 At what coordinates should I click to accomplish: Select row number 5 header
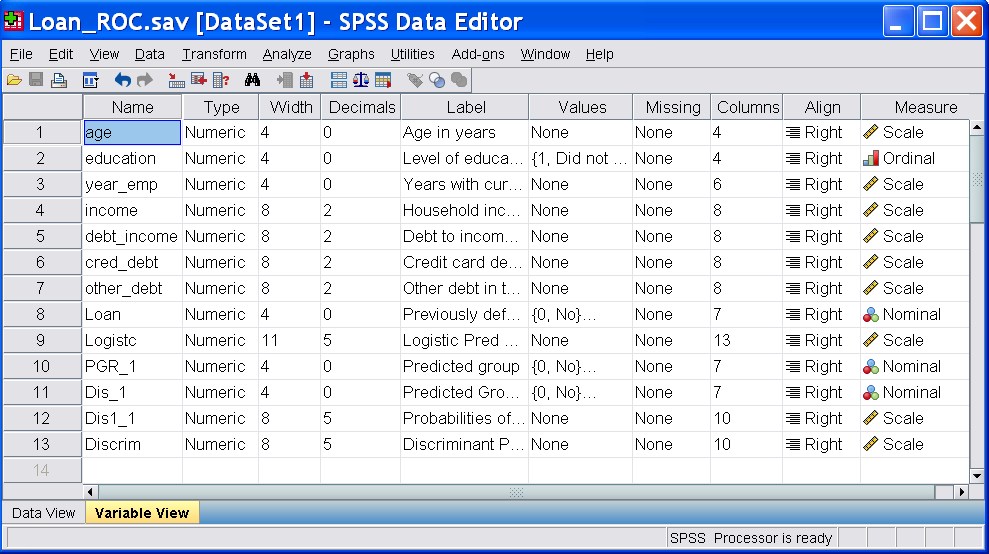[x=42, y=236]
